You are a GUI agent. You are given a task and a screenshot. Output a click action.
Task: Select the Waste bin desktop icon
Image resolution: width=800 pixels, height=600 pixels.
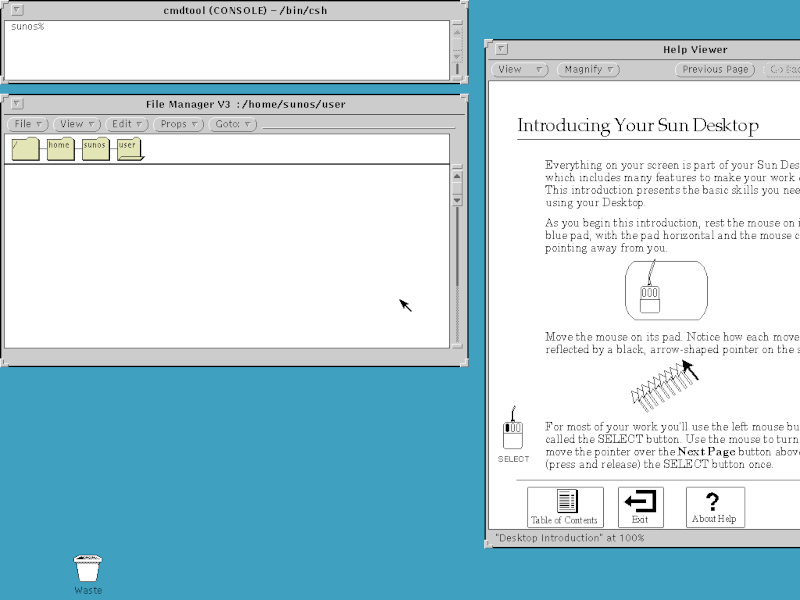click(x=88, y=569)
